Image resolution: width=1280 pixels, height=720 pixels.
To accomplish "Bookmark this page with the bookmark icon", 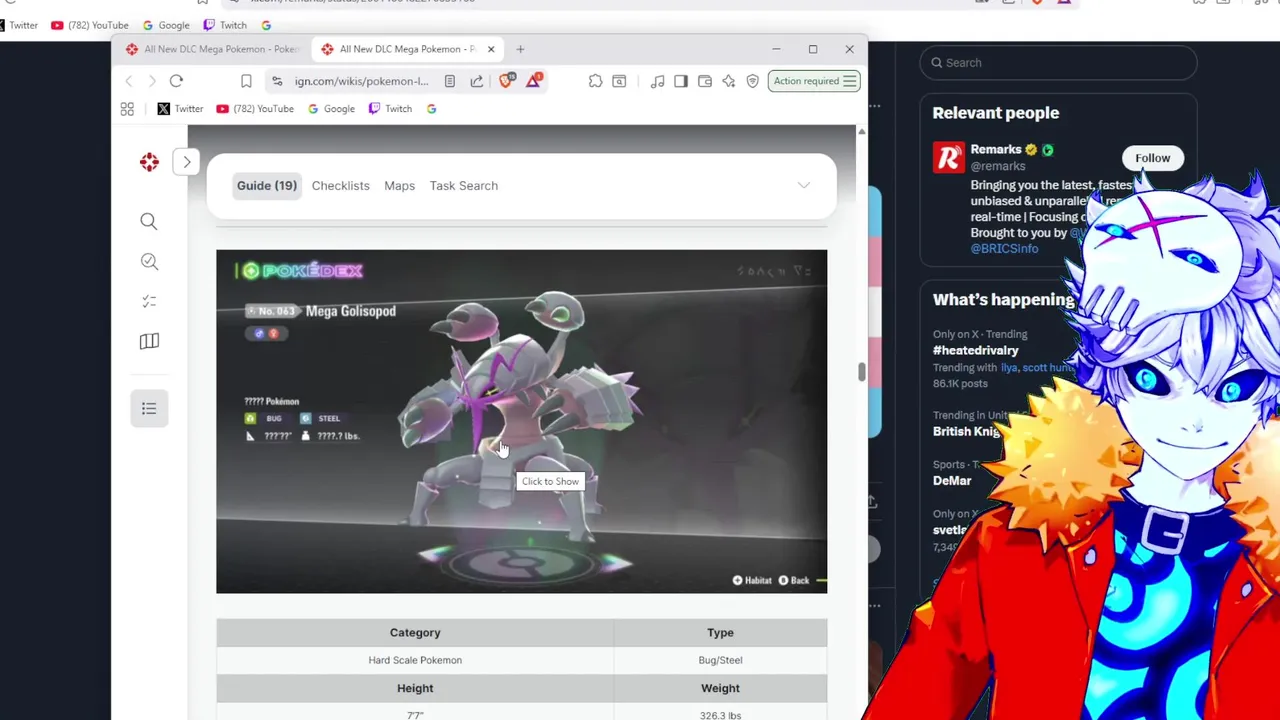I will [246, 81].
